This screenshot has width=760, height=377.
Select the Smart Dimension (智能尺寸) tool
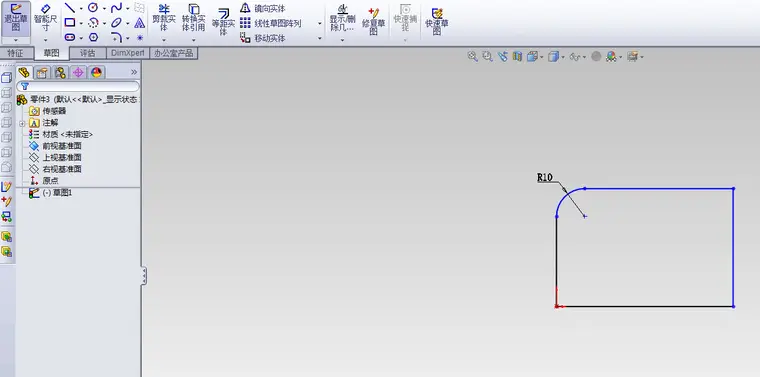tap(46, 18)
